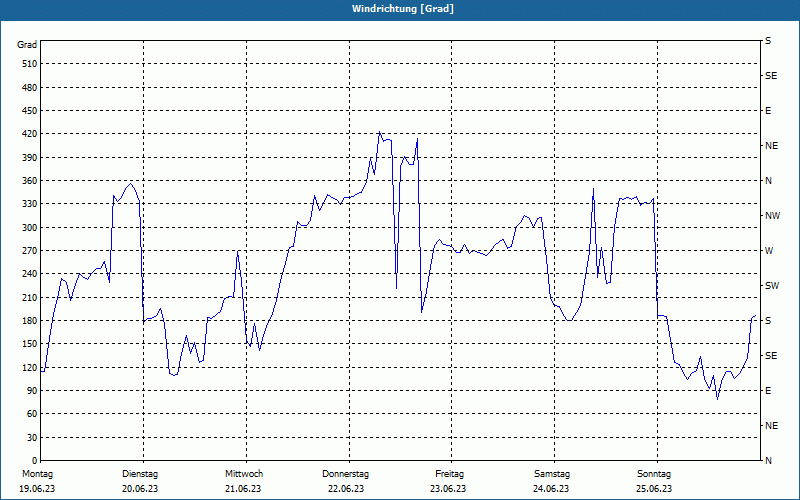Select the 510 value on the left axis
This screenshot has height=500, width=800.
[x=29, y=64]
